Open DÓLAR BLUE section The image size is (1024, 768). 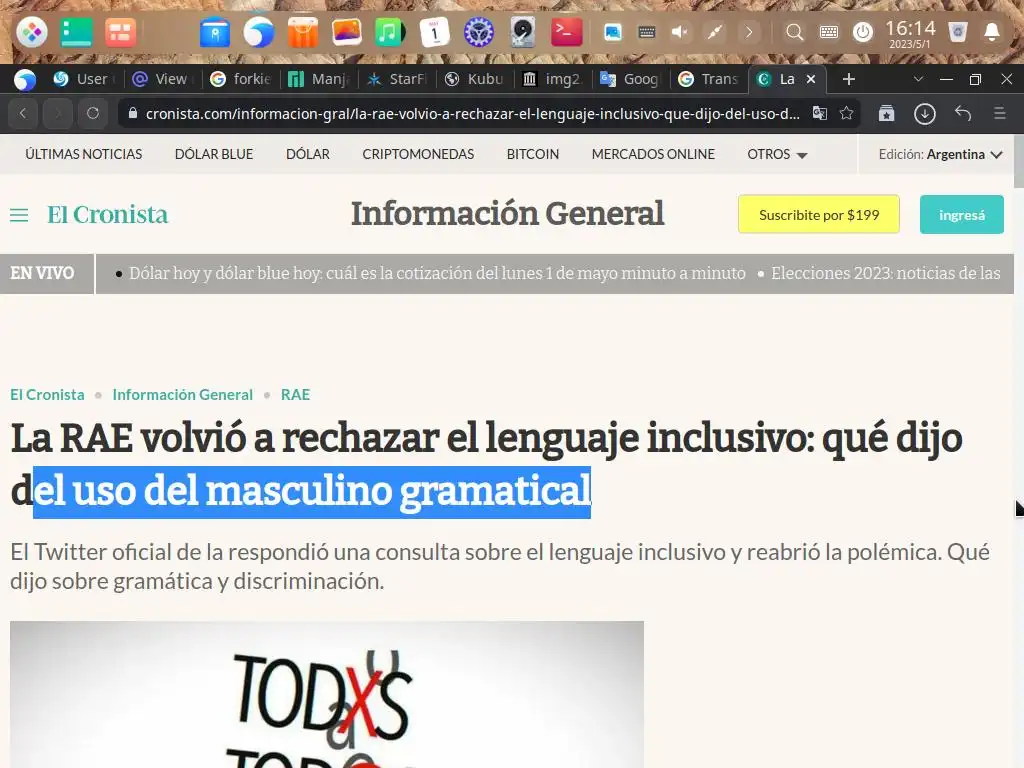pyautogui.click(x=214, y=154)
